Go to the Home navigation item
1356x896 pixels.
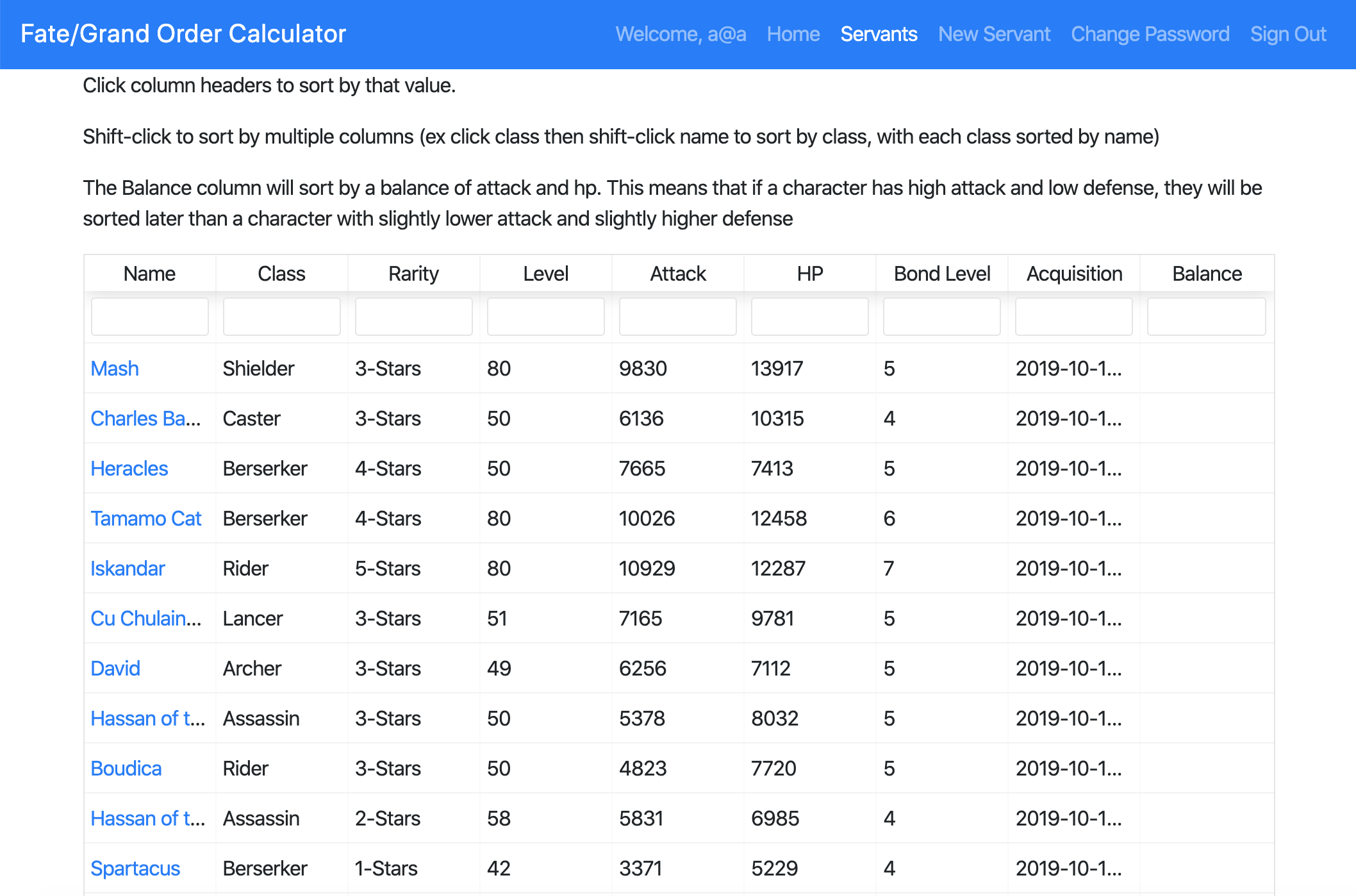pos(793,34)
